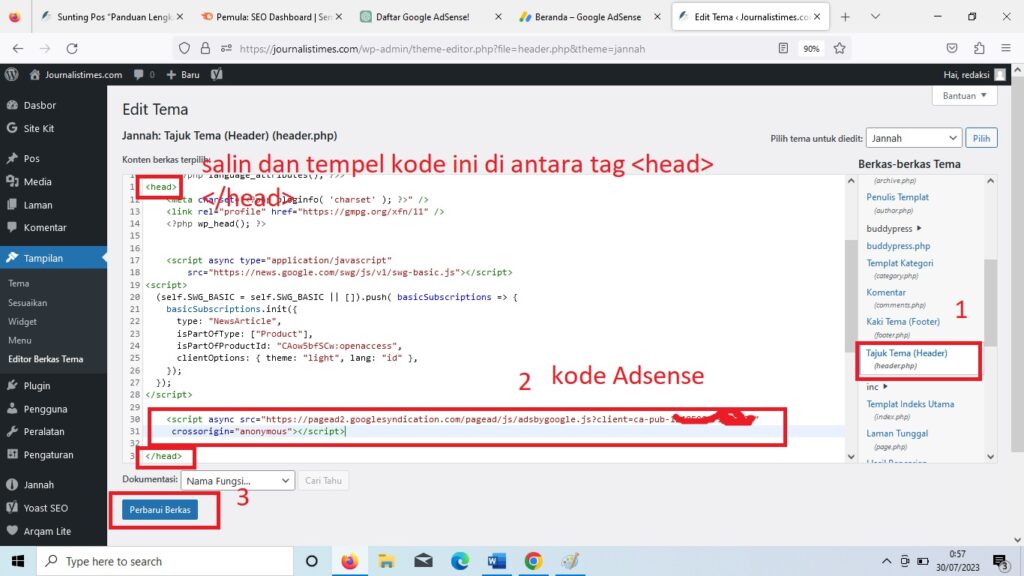The image size is (1024, 576).
Task: Open the Plugin menu in sidebar
Action: tap(37, 385)
